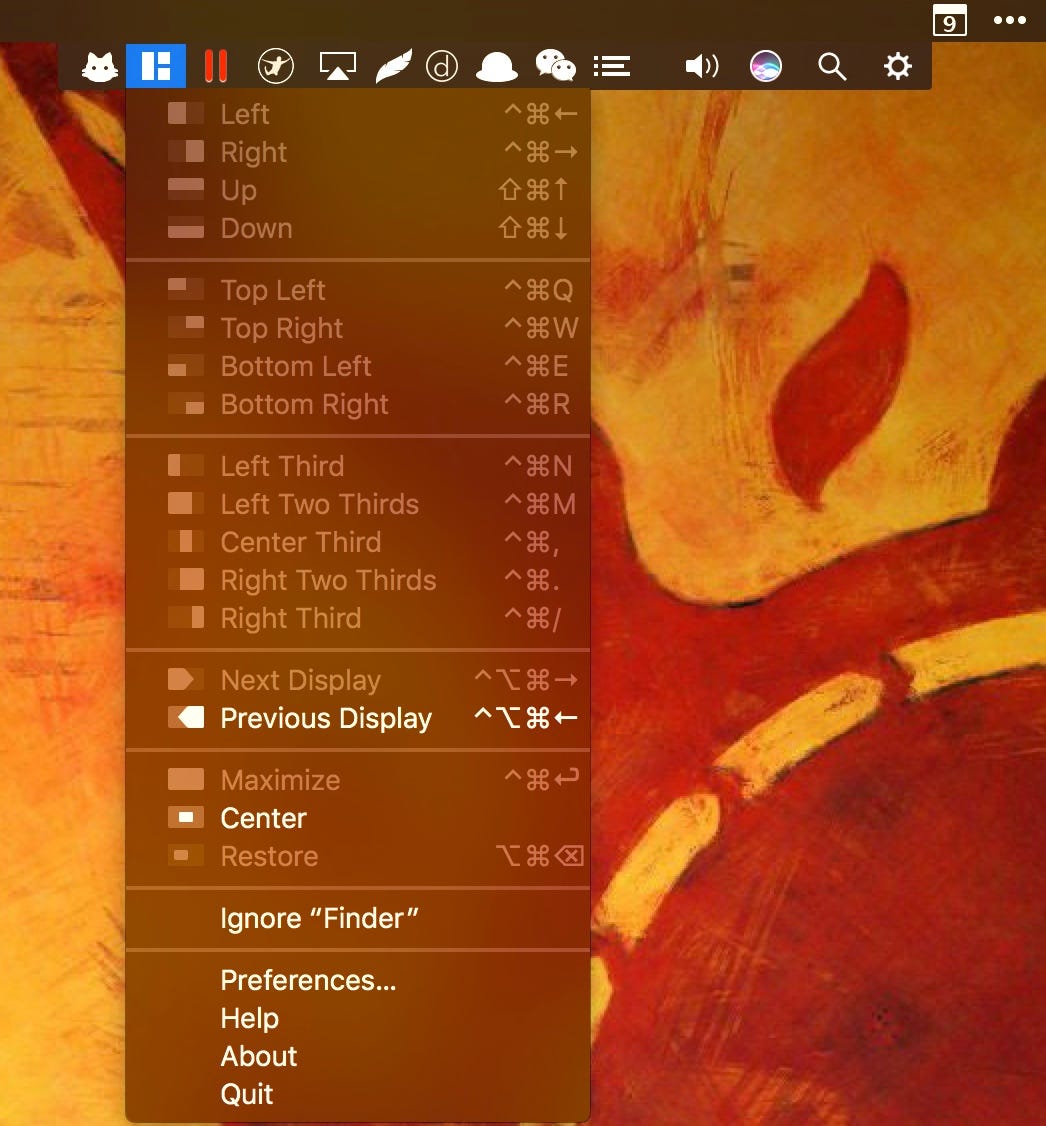Screen dimensions: 1046x1126
Task: Click the Previous Display arrow icon
Action: coord(186,717)
